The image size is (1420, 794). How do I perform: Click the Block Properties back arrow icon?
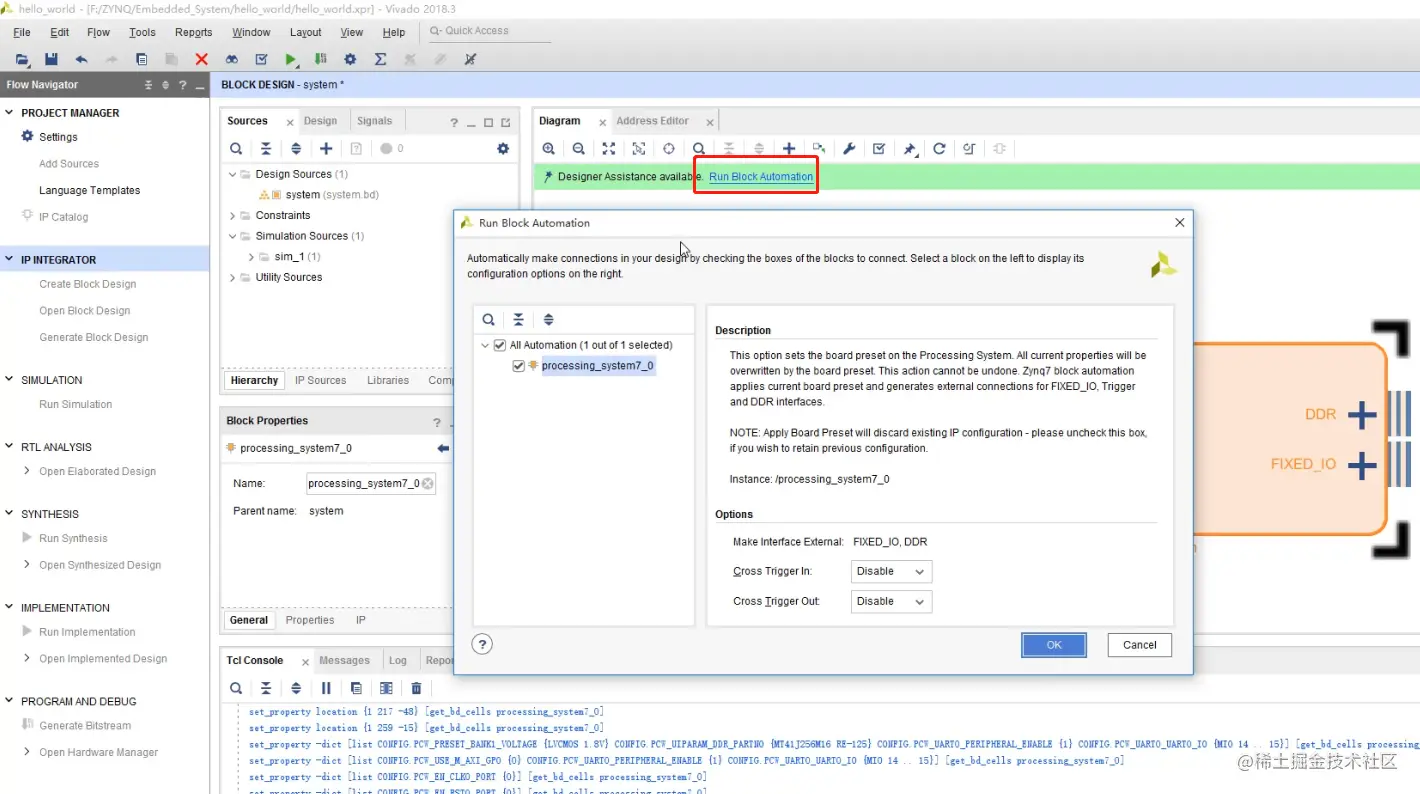[443, 448]
